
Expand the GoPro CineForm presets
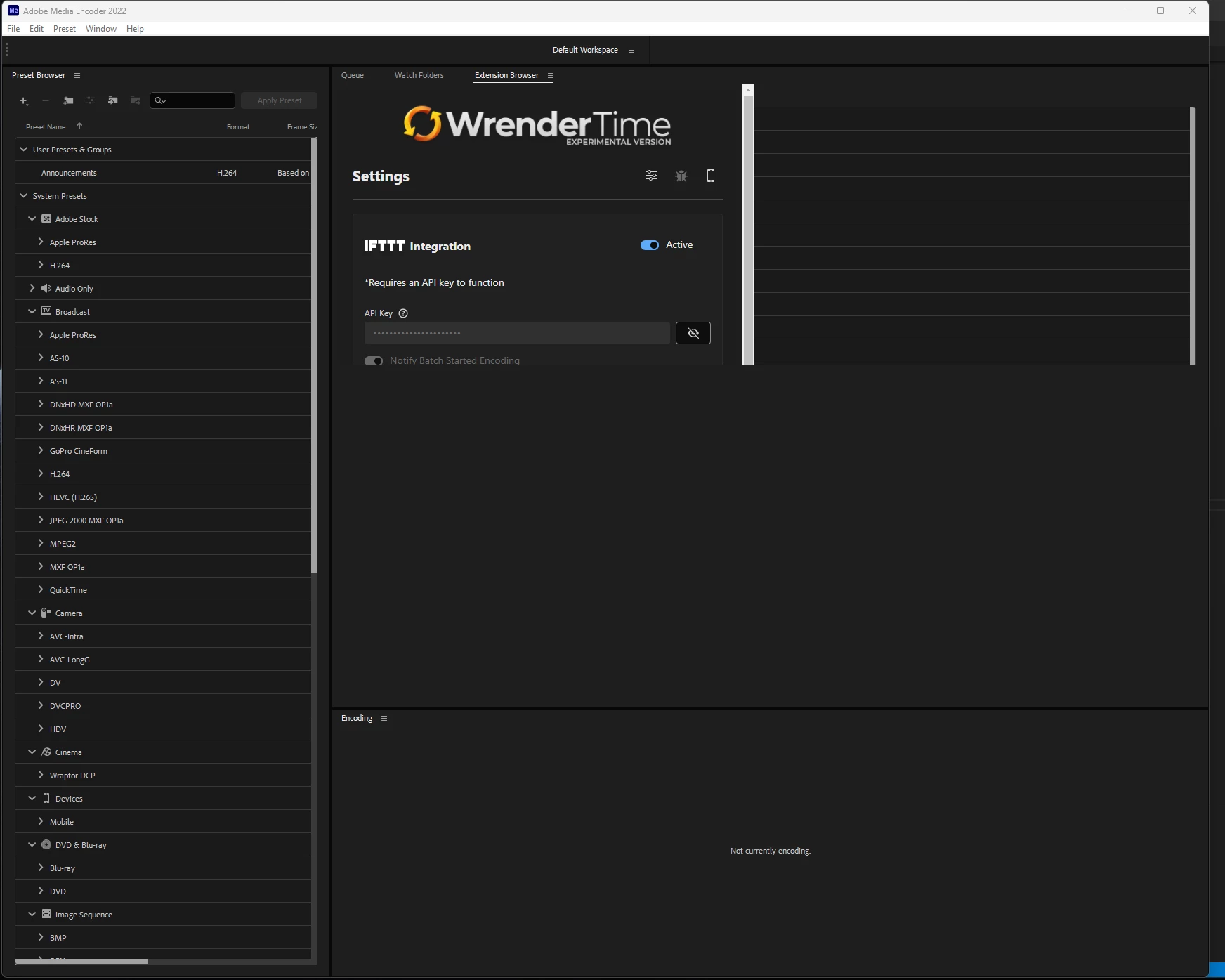[x=41, y=450]
